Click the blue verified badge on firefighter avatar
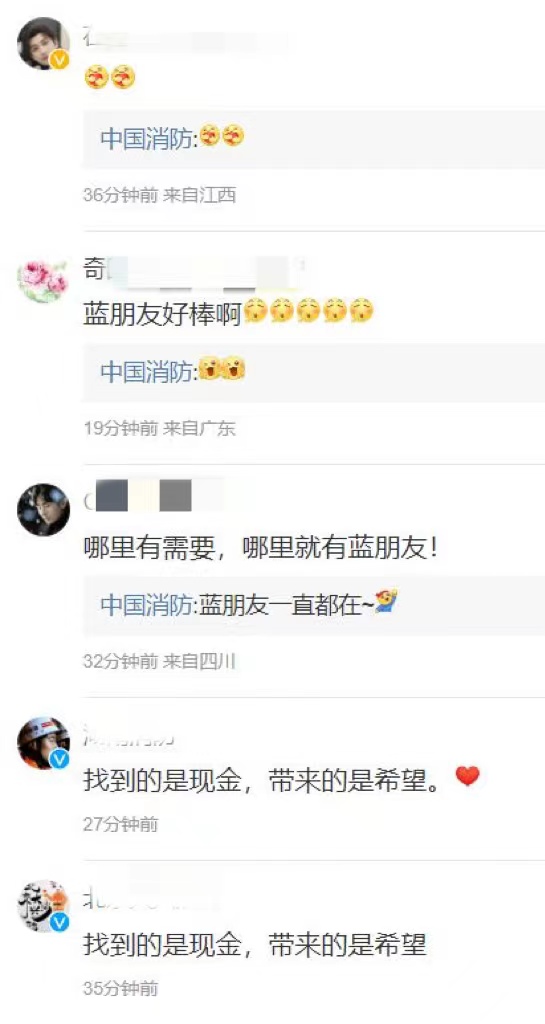545x1024 pixels. [x=60, y=760]
